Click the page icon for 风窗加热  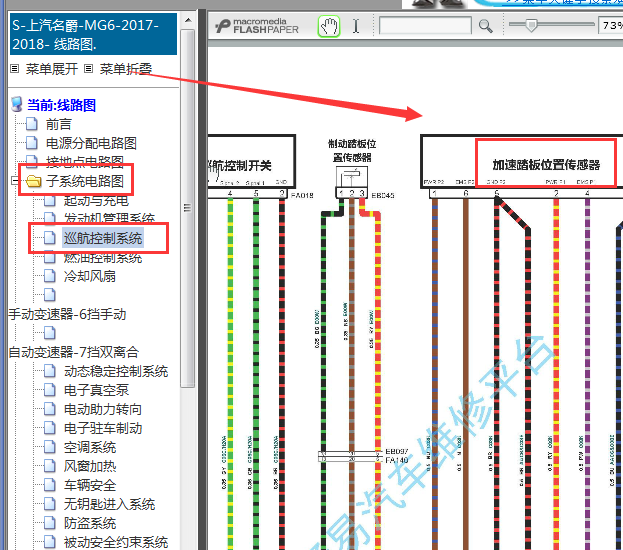click(50, 466)
